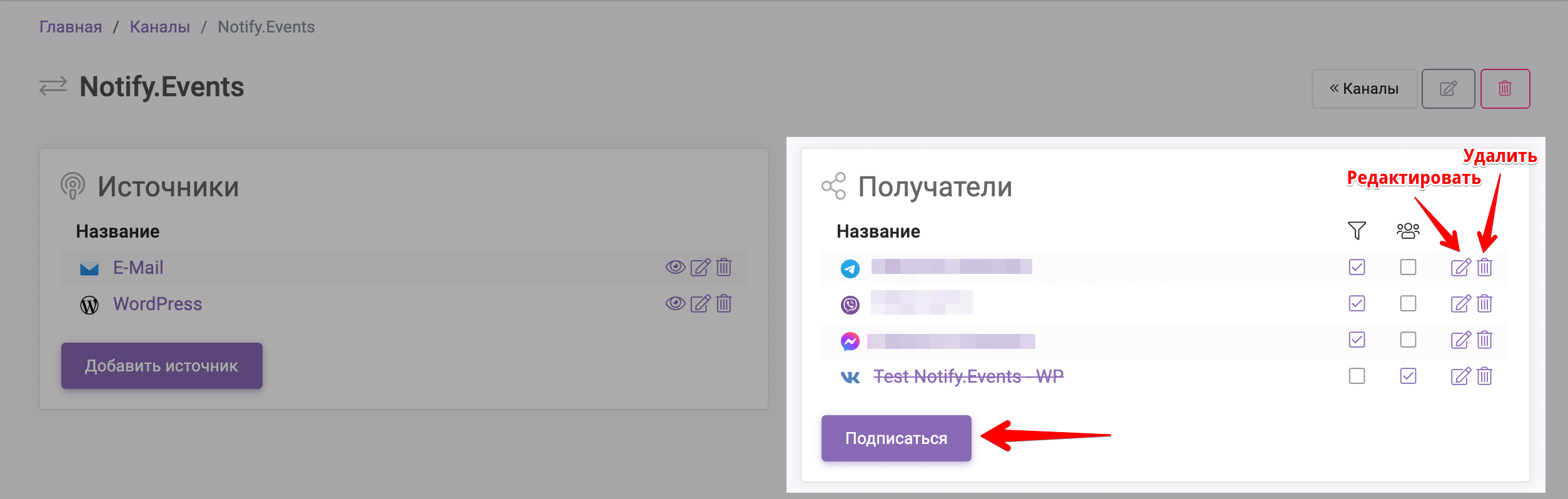Edit the Viber recipient
Screen dimensions: 1568x499
(x=1461, y=303)
